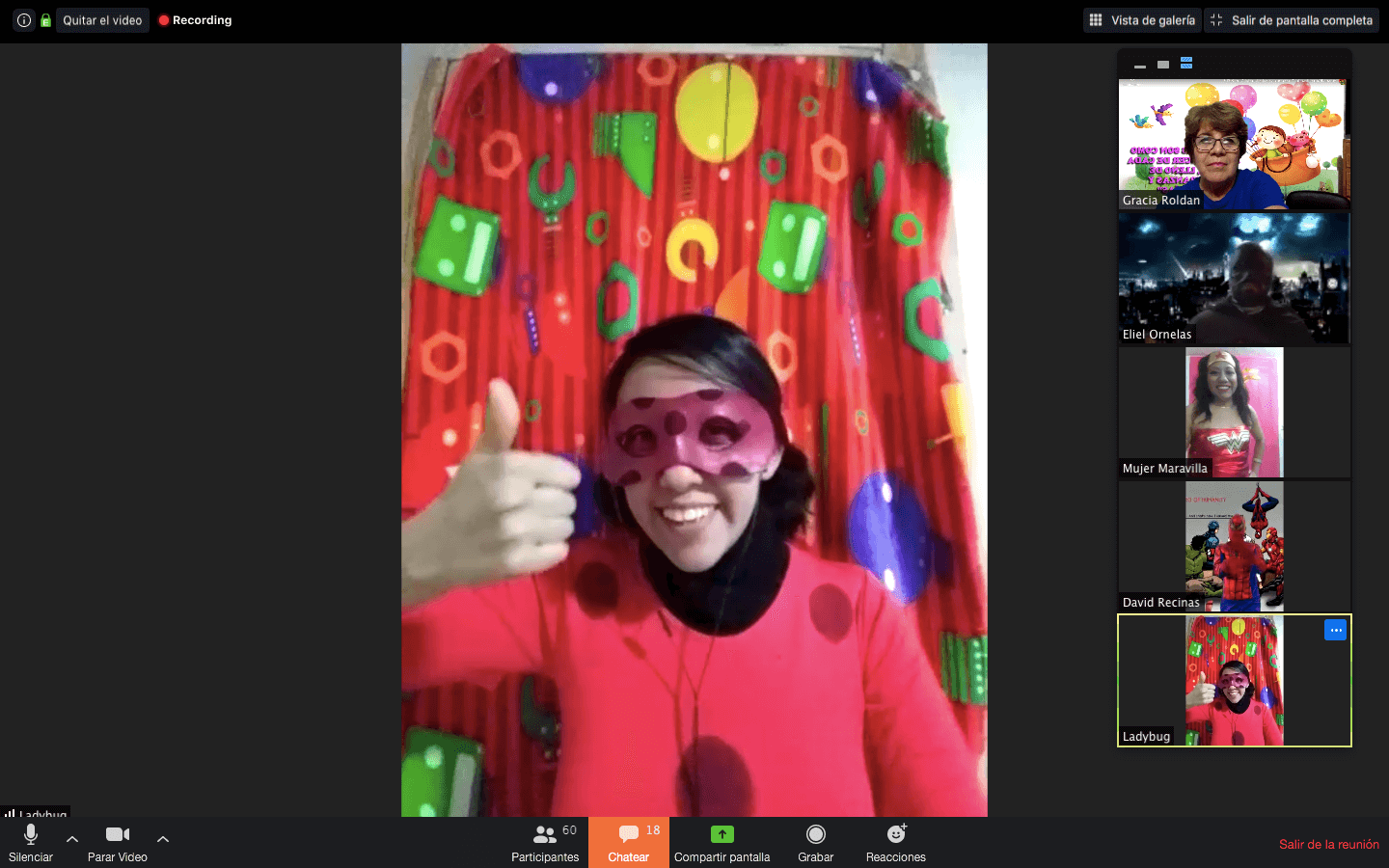
Task: Select the multi-thumbnail strip view icon
Action: tap(1186, 64)
